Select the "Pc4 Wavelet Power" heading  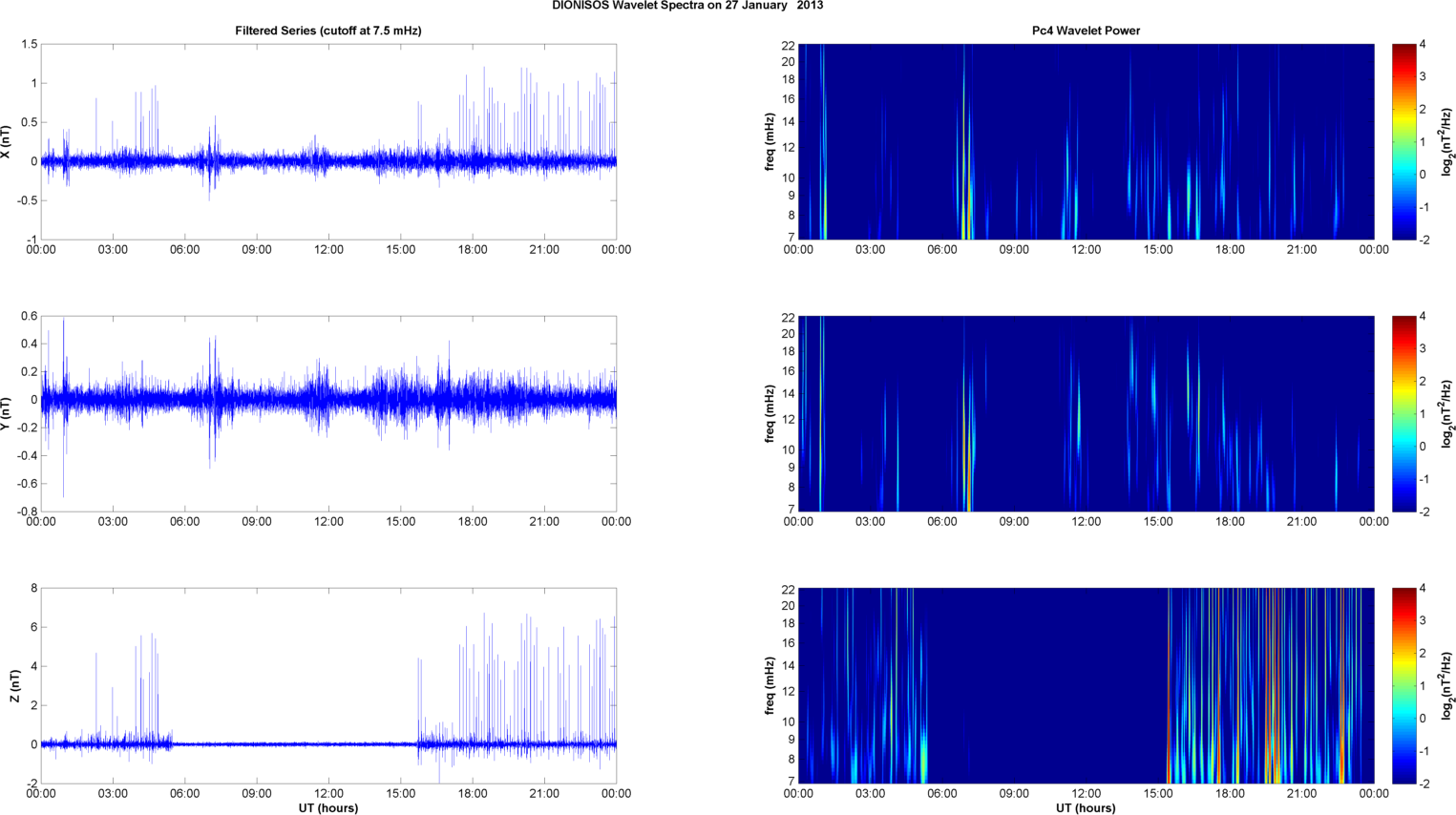point(1086,31)
